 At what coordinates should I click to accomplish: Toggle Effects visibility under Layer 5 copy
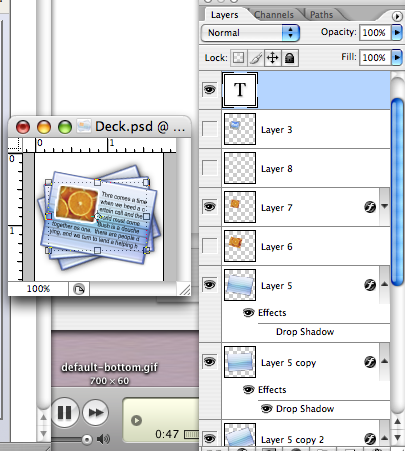click(248, 389)
